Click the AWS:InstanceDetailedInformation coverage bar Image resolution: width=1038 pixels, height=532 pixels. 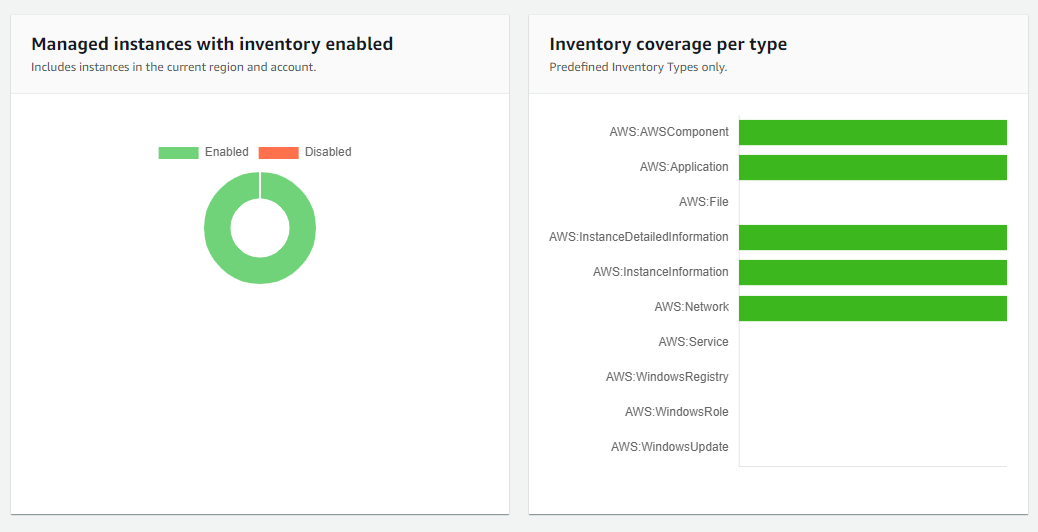[x=872, y=237]
